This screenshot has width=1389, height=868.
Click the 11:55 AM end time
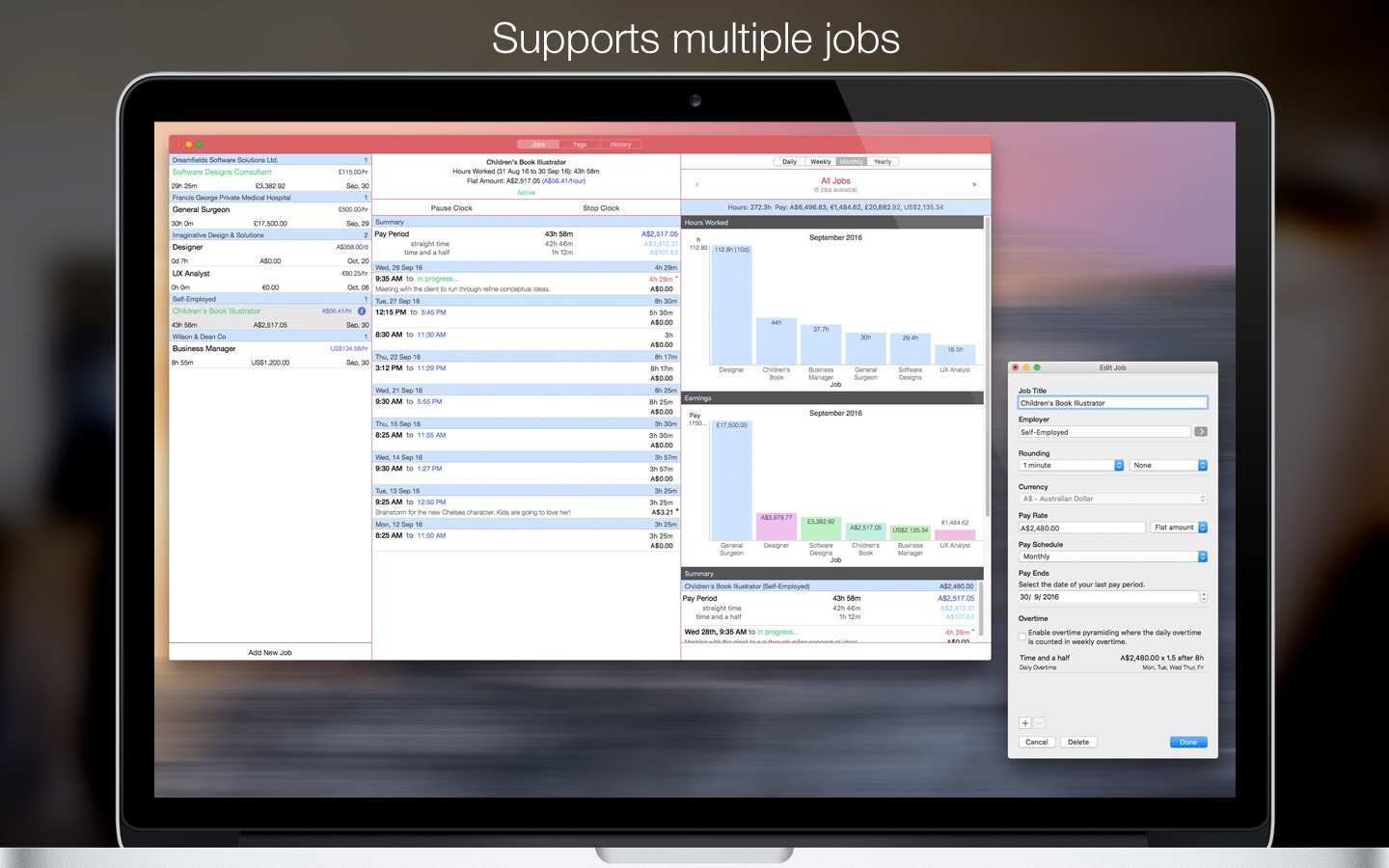click(432, 436)
